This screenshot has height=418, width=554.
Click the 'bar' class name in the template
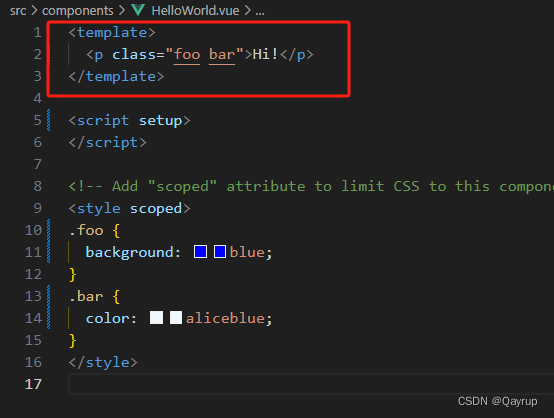(222, 54)
